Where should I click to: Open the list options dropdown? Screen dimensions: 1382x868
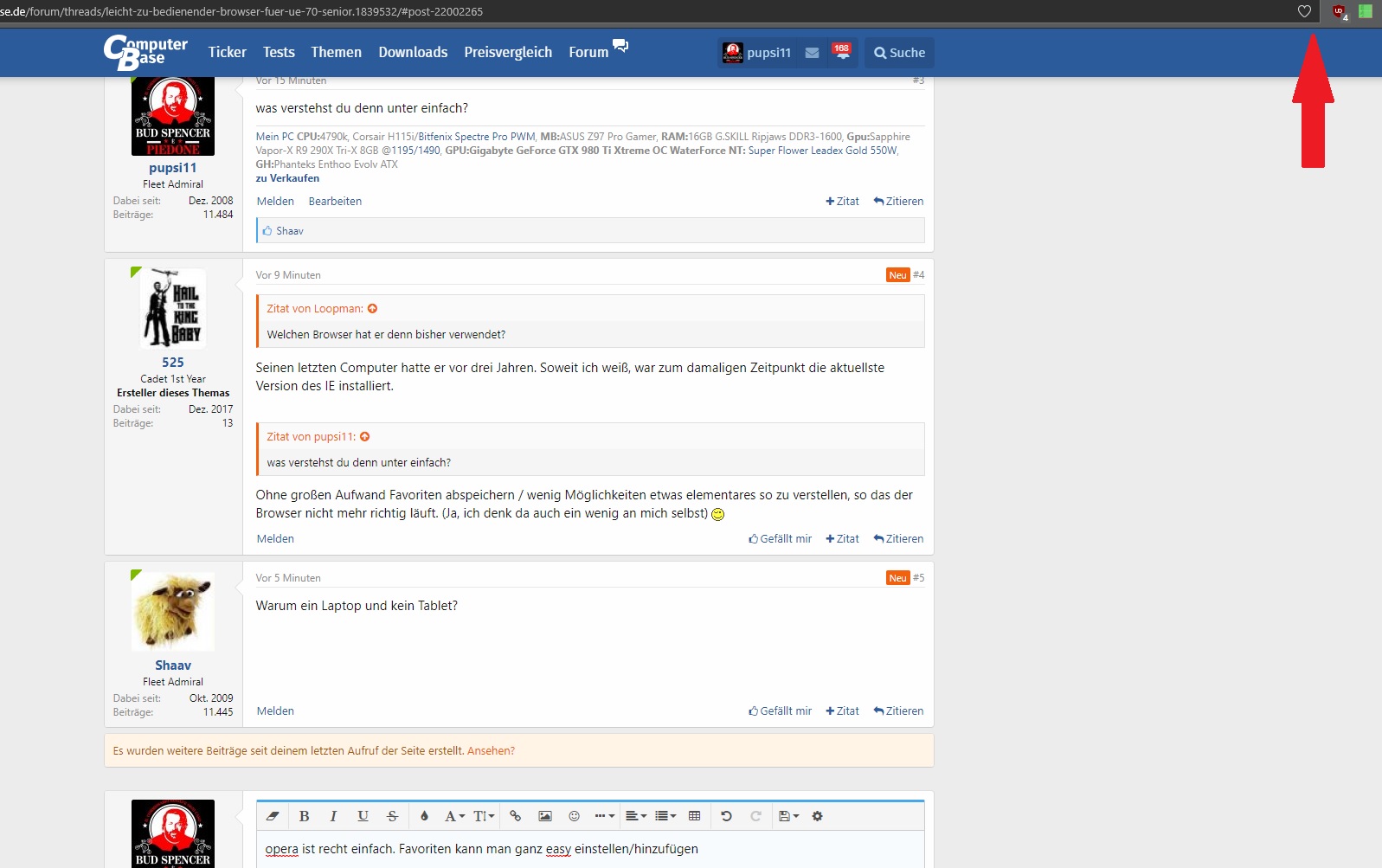665,816
